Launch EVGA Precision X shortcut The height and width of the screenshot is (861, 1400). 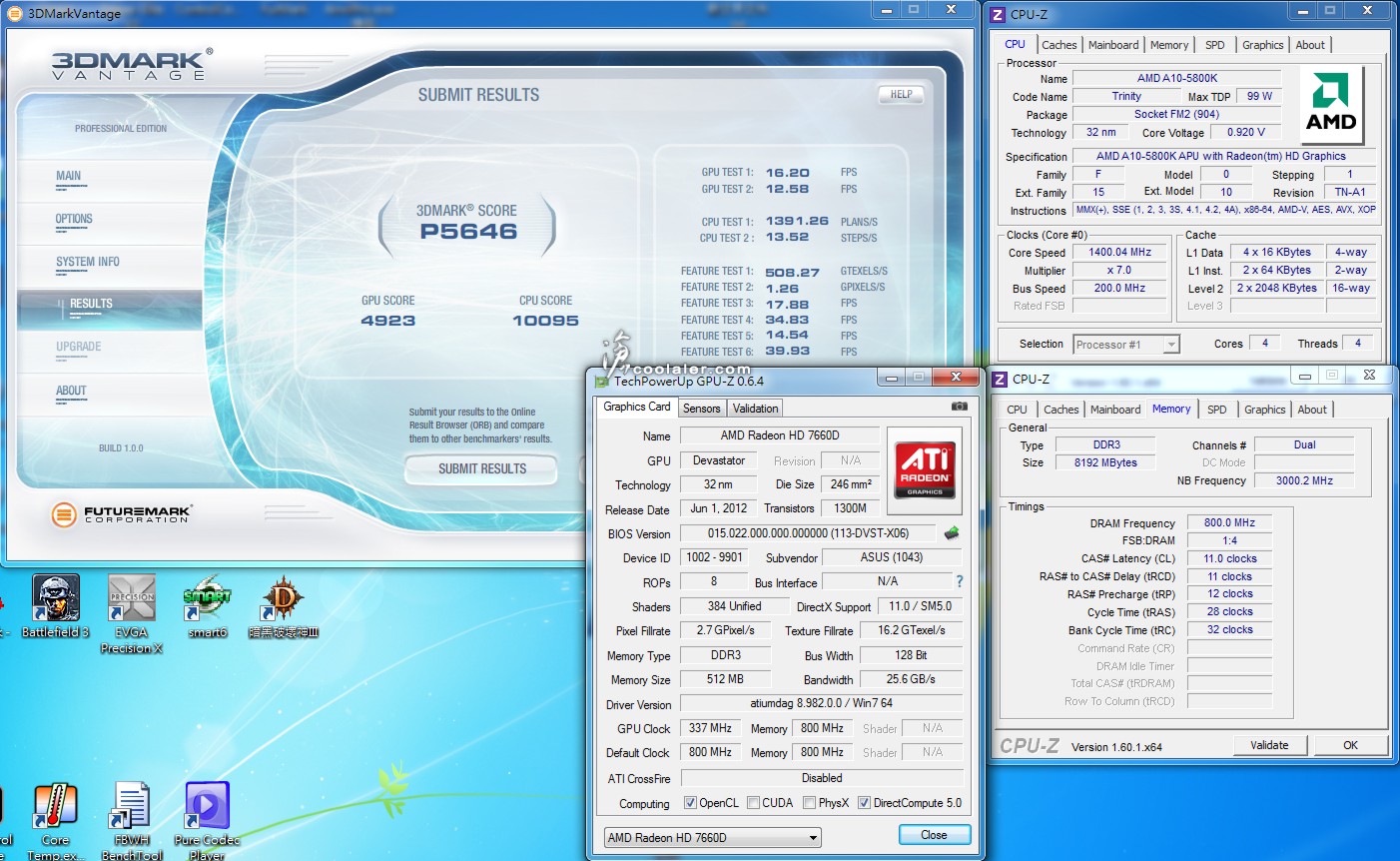coord(132,613)
